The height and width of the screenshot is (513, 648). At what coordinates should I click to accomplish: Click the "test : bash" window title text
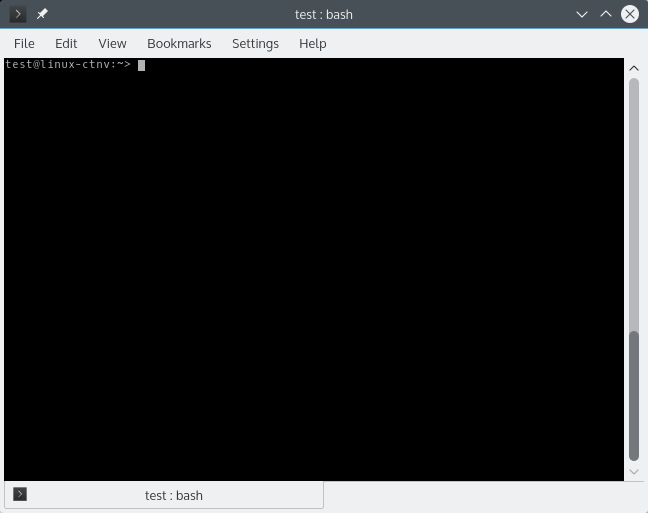click(323, 14)
